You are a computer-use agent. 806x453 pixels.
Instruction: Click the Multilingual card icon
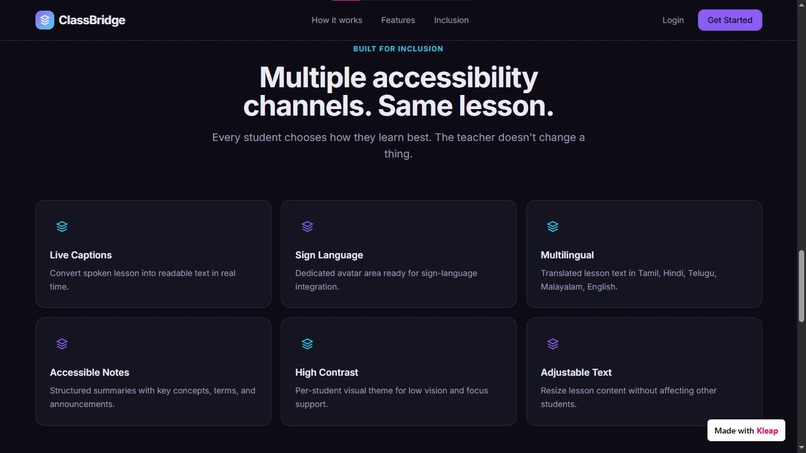pos(553,226)
